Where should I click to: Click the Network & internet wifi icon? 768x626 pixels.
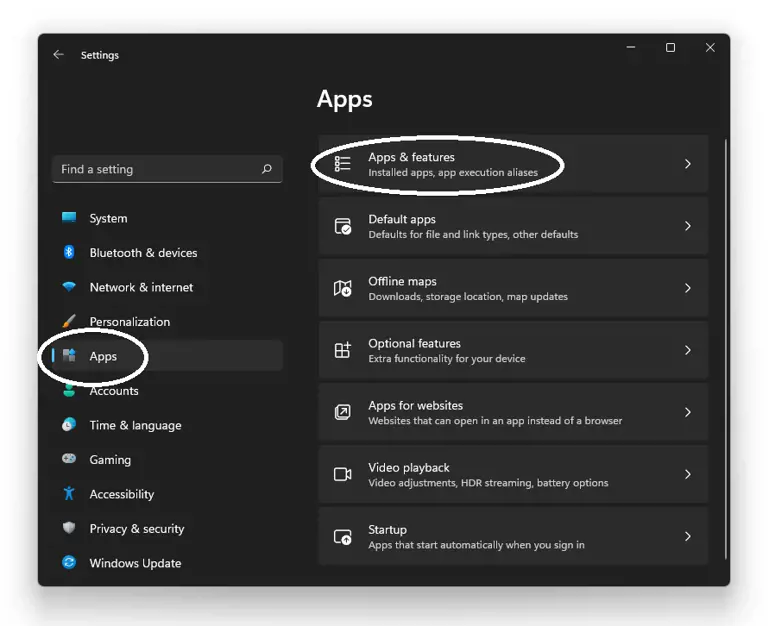click(x=69, y=287)
